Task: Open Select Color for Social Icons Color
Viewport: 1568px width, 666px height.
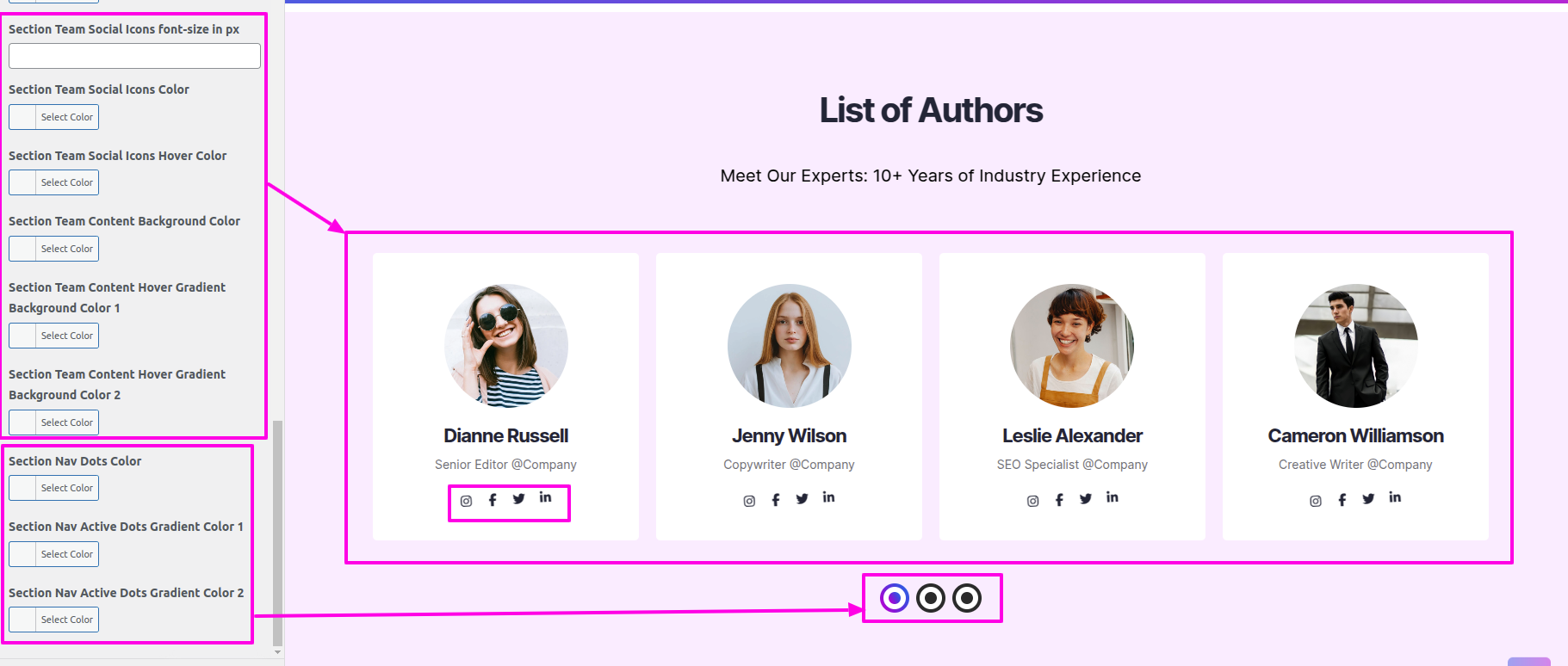Action: 67,117
